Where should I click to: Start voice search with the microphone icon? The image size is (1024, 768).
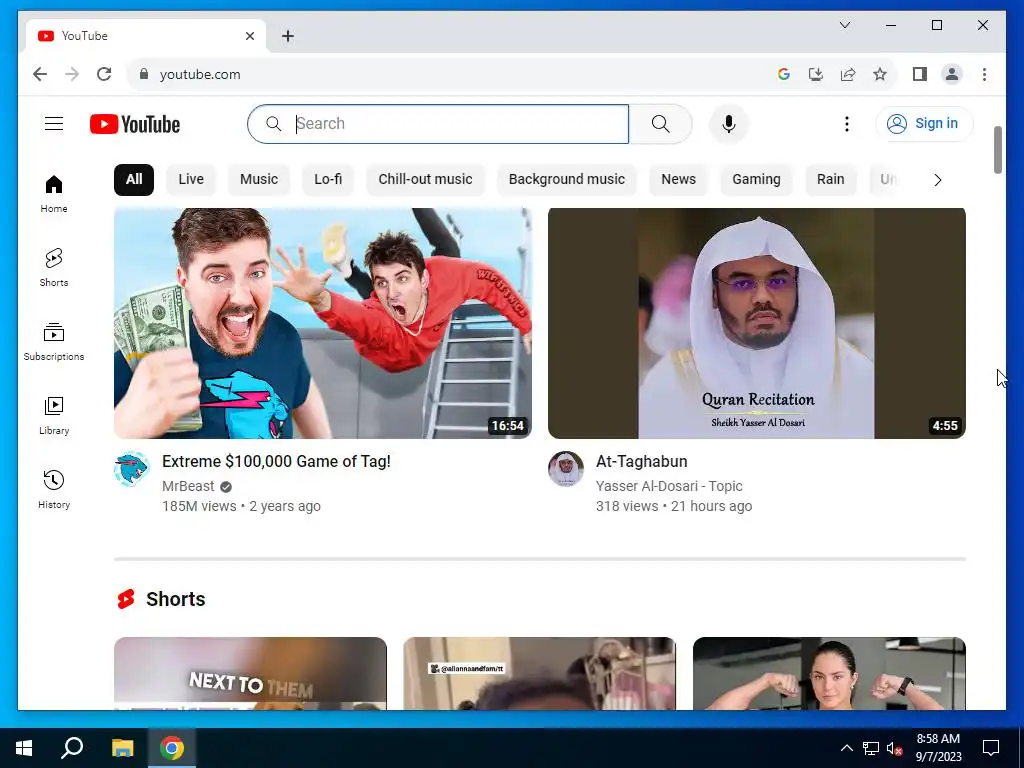(x=729, y=123)
